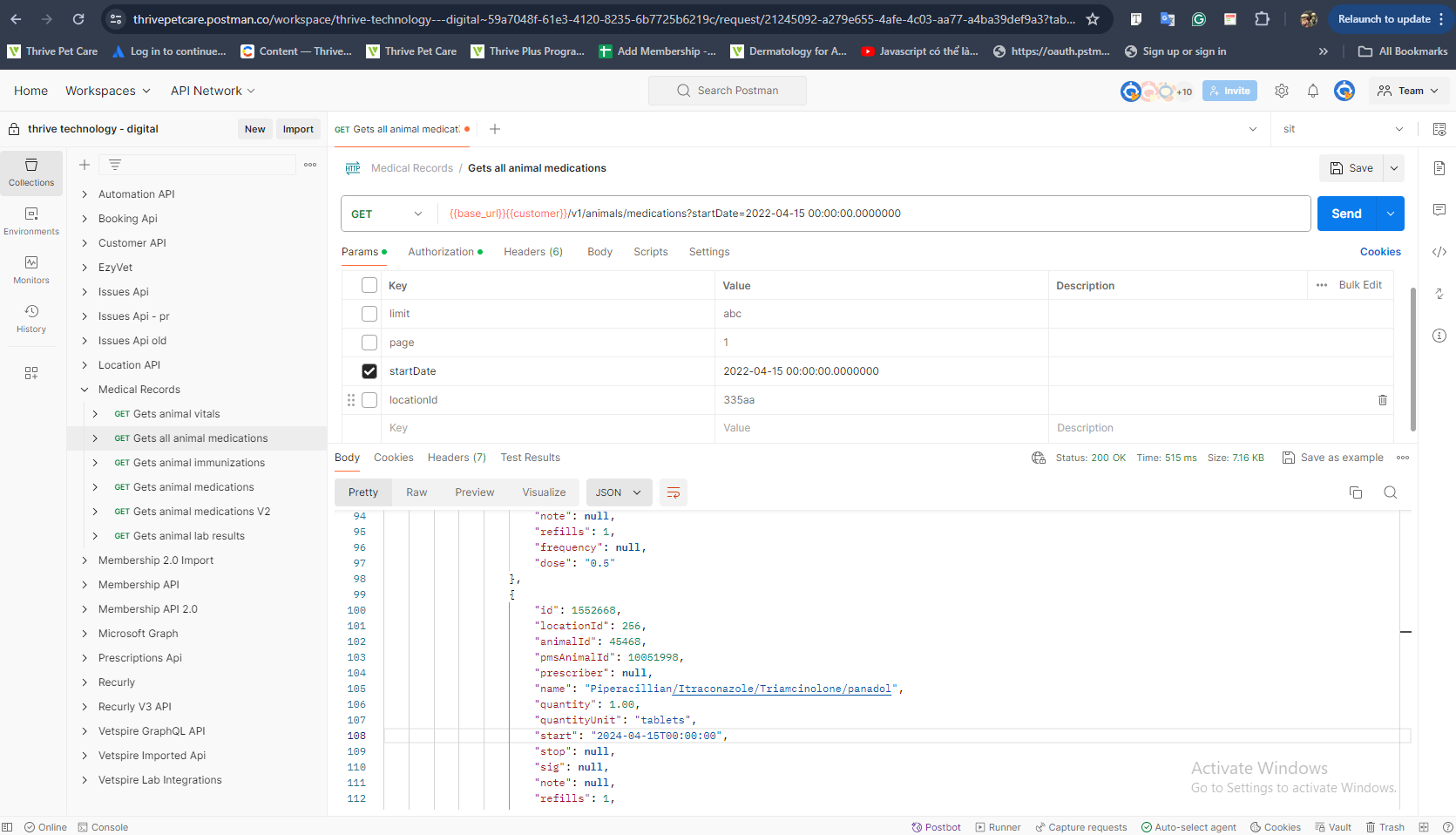
Task: Open a new request tab with plus
Action: pos(495,129)
